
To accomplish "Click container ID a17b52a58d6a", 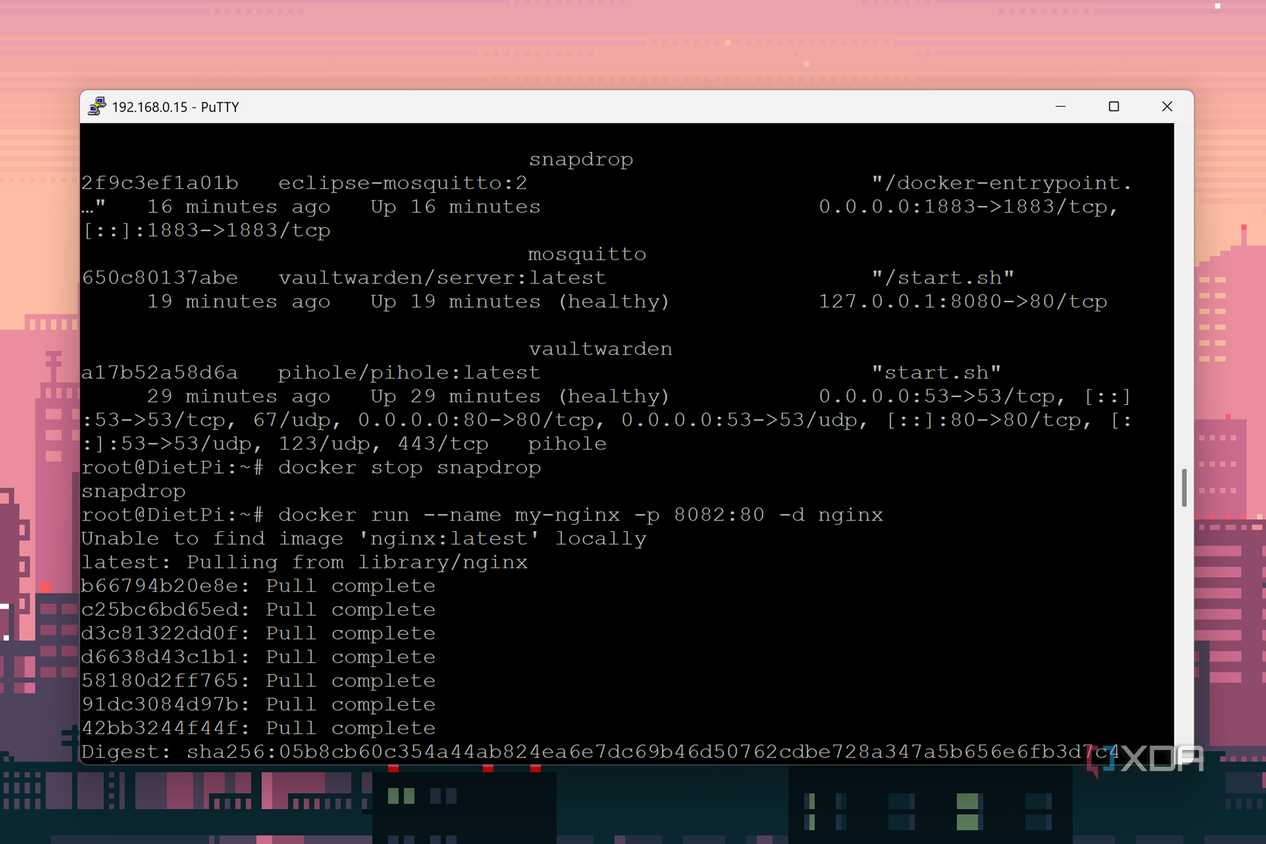I will coord(160,373).
